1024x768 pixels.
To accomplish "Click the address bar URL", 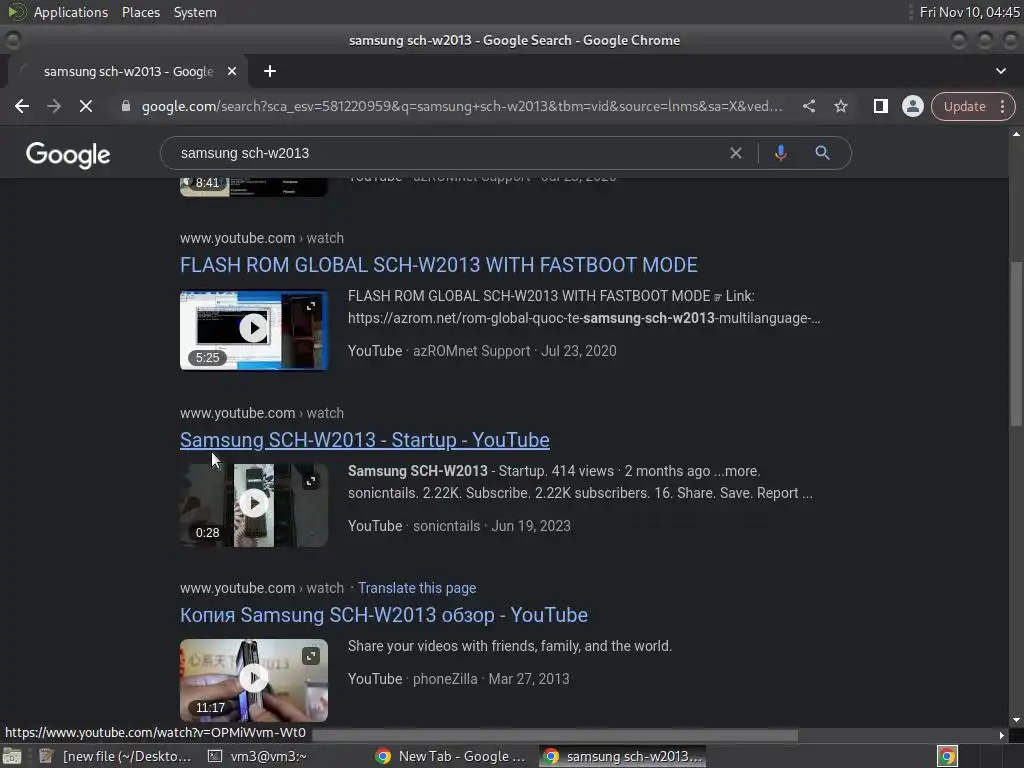I will (462, 106).
